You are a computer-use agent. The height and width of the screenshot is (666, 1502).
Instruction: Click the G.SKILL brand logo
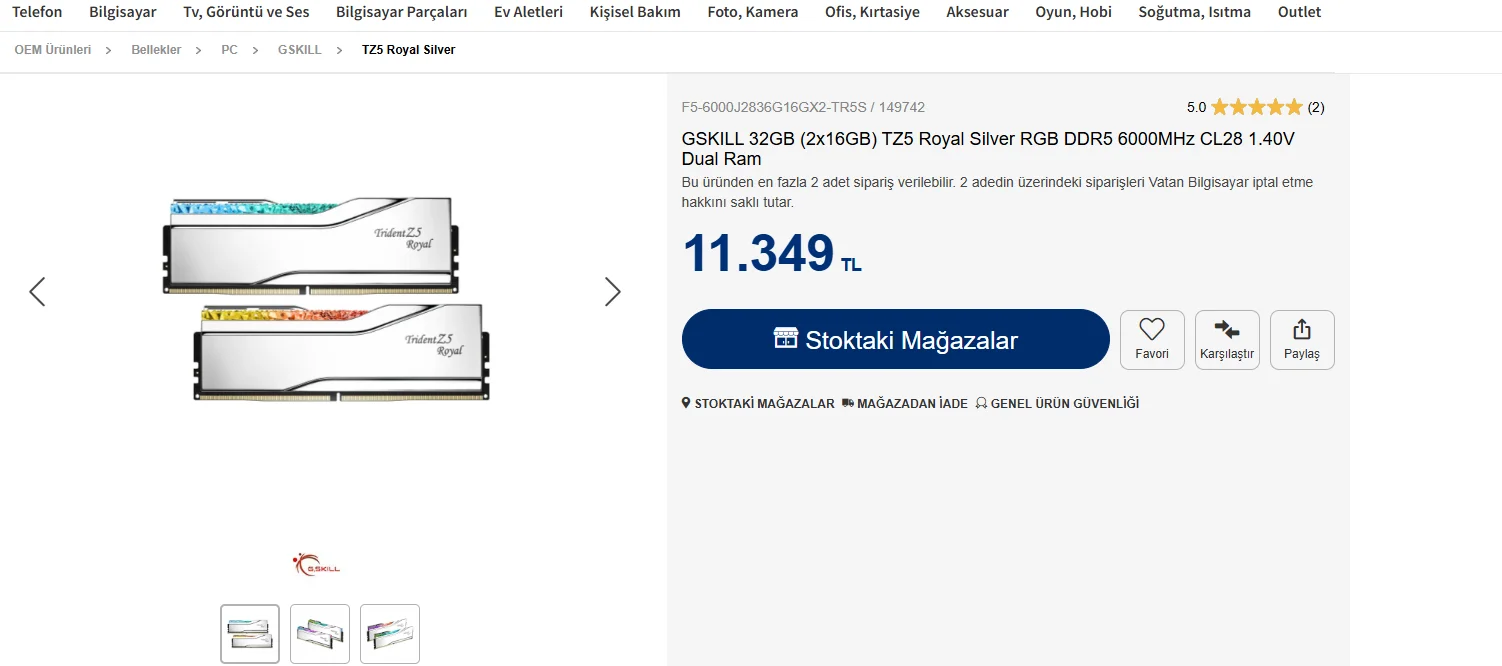coord(316,565)
